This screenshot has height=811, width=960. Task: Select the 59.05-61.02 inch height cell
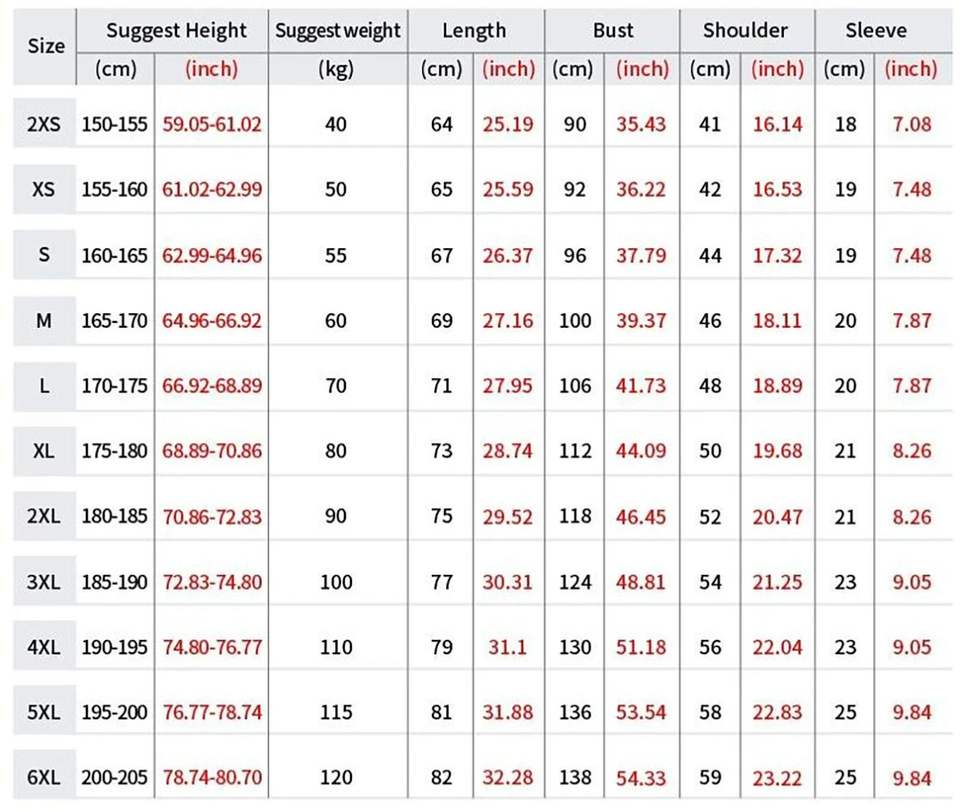click(212, 125)
